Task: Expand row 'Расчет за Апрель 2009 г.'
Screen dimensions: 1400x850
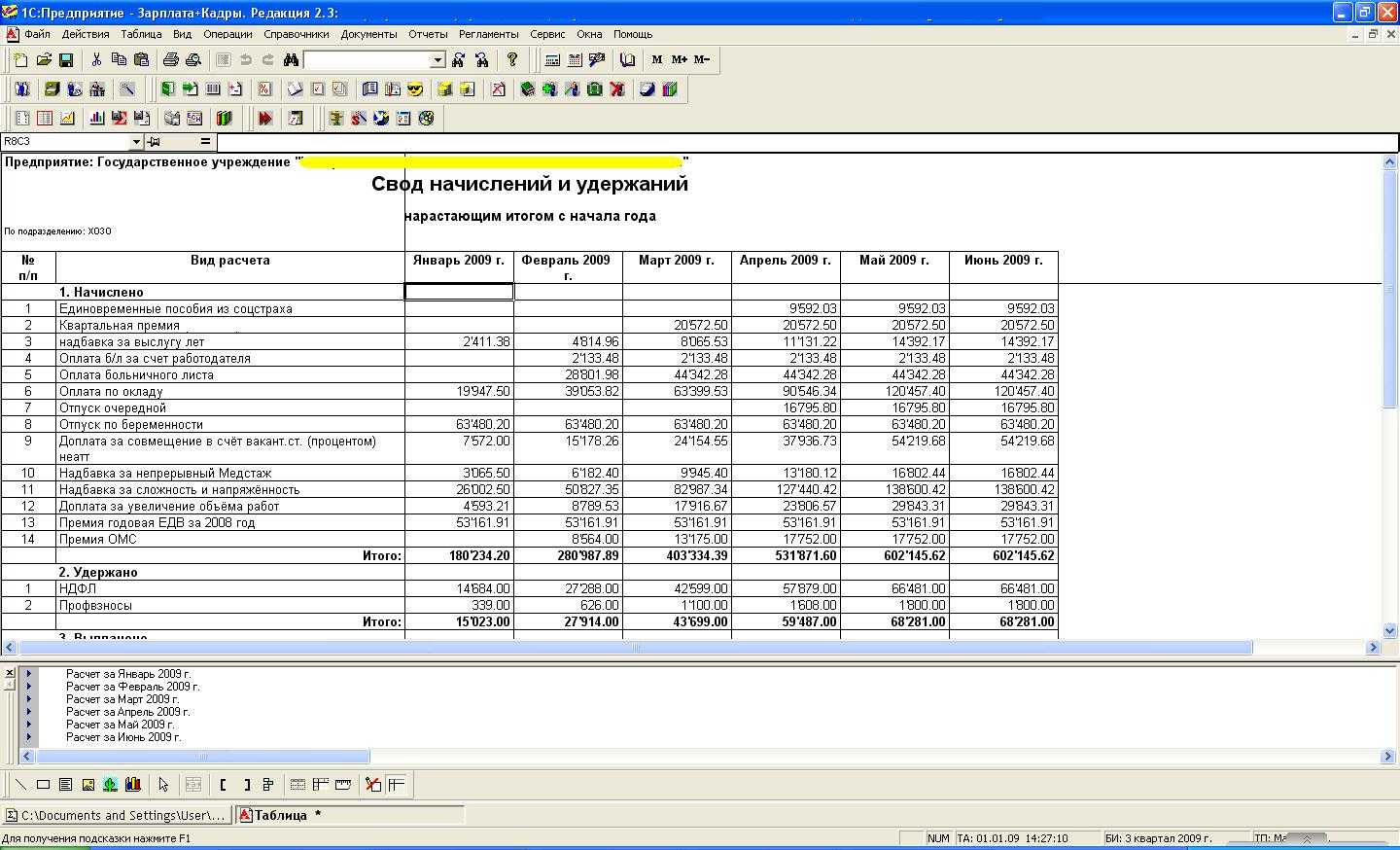Action: 29,711
